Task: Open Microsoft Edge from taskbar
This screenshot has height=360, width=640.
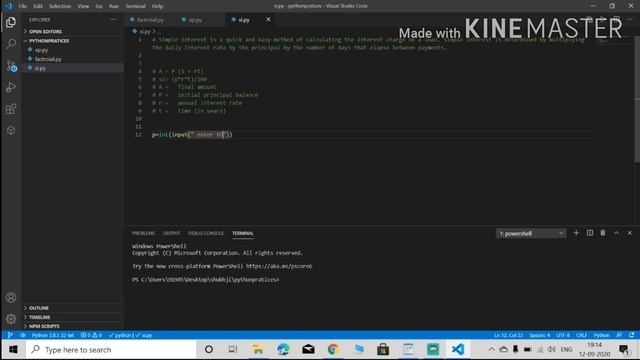Action: pos(283,350)
